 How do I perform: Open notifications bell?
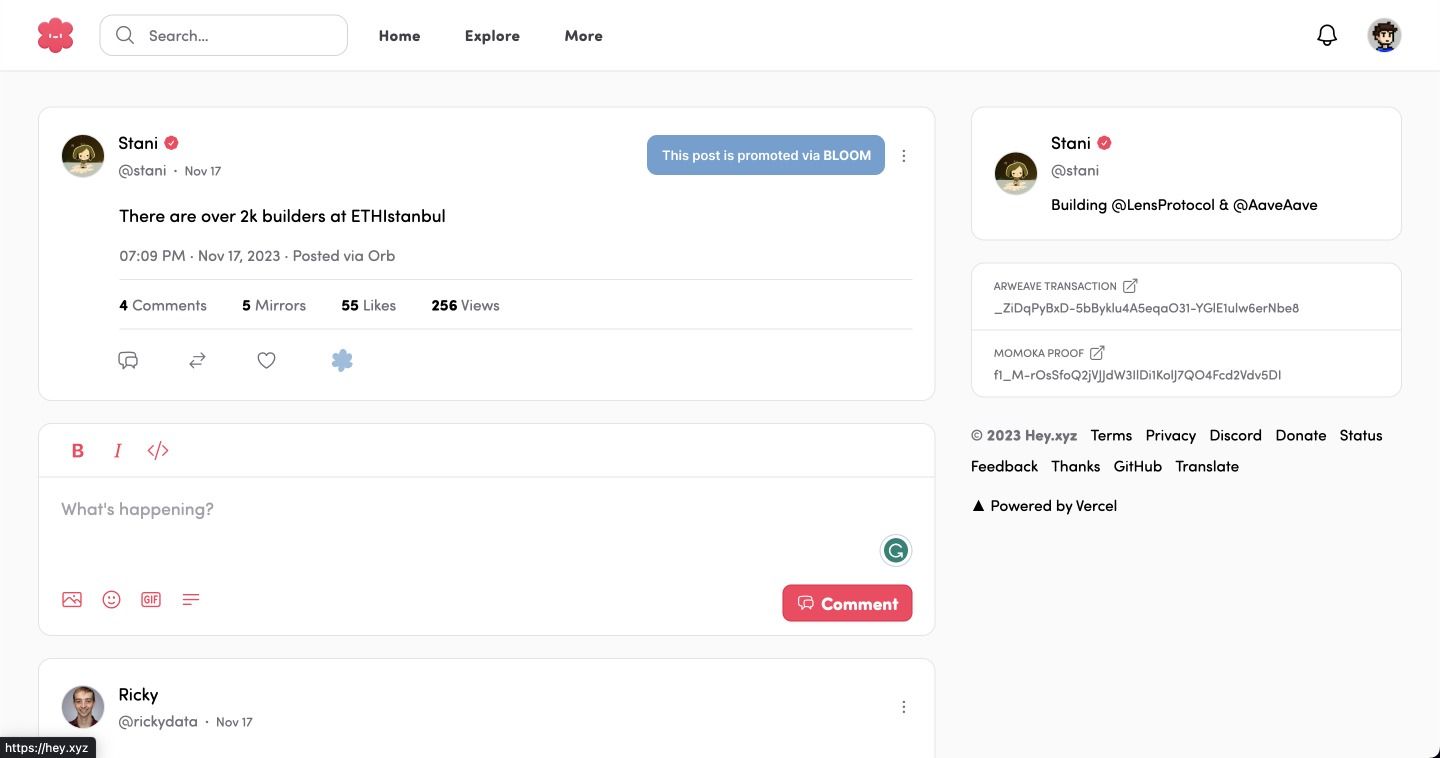1327,35
